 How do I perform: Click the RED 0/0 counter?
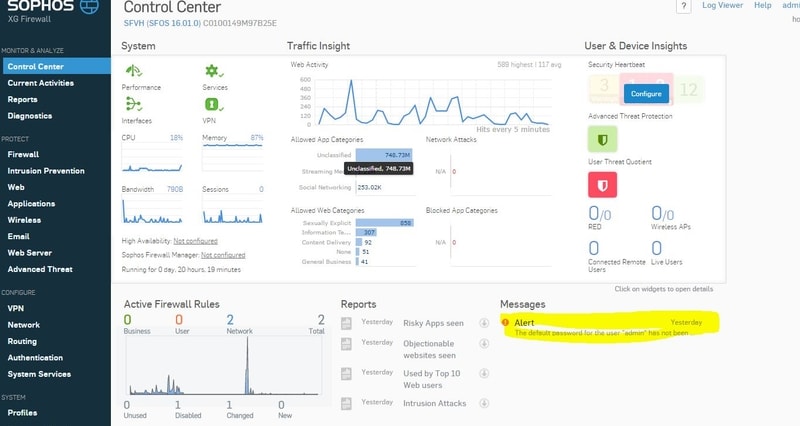pyautogui.click(x=599, y=214)
